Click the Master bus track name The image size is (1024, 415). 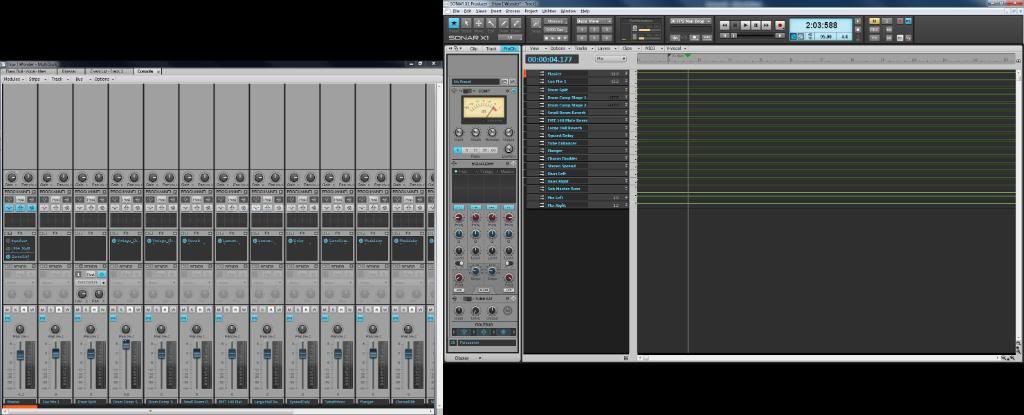point(555,74)
